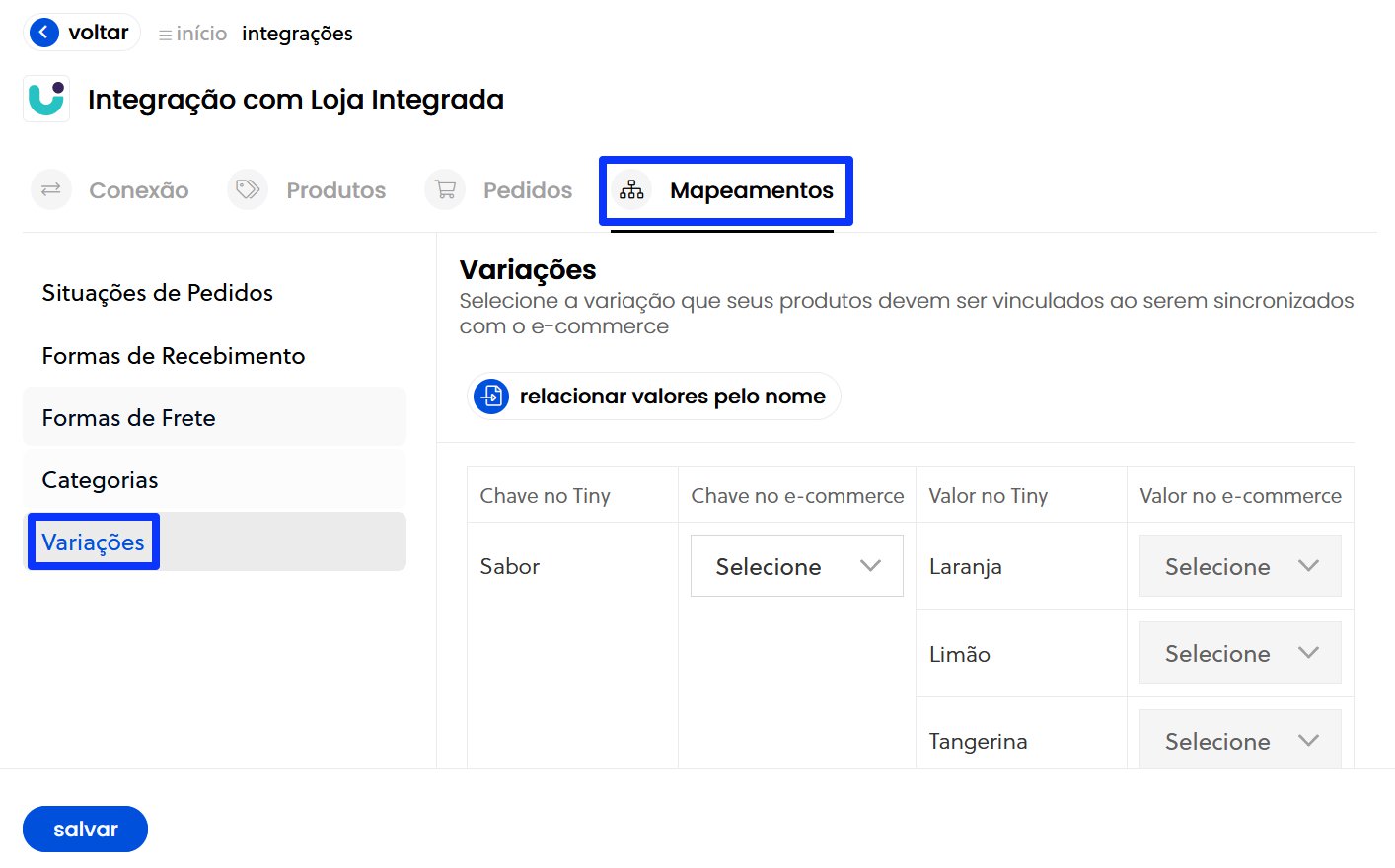Open Valor no e-commerce dropdown for Laranja
The height and width of the screenshot is (868, 1395).
[1240, 566]
